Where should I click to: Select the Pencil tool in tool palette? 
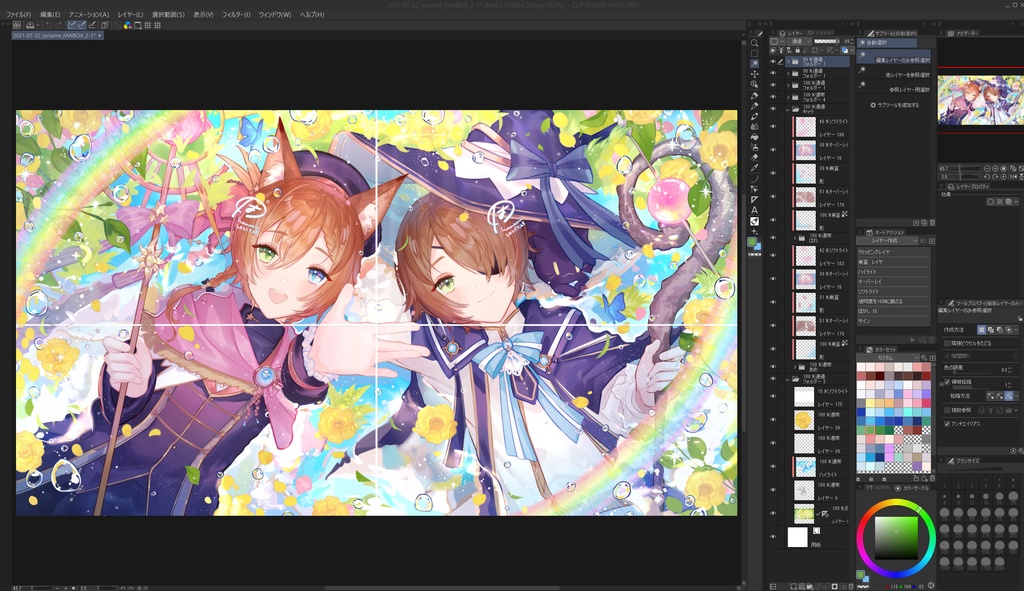point(754,106)
